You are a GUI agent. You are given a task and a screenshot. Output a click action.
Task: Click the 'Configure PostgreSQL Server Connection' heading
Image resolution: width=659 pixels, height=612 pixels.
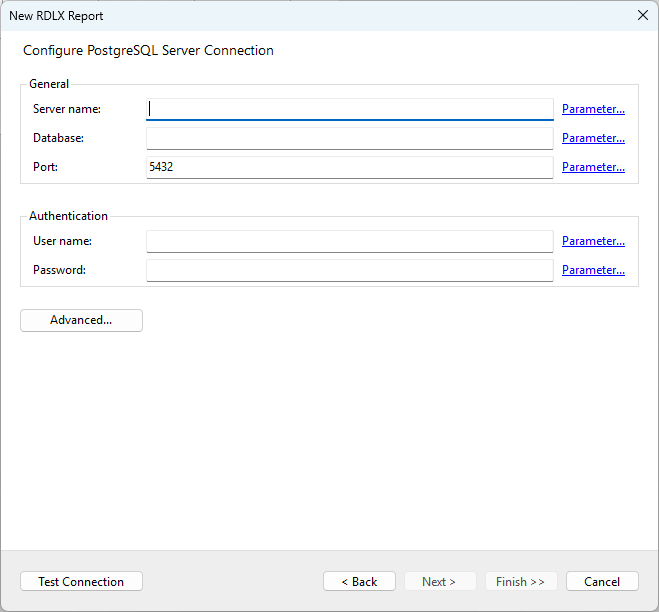click(148, 50)
